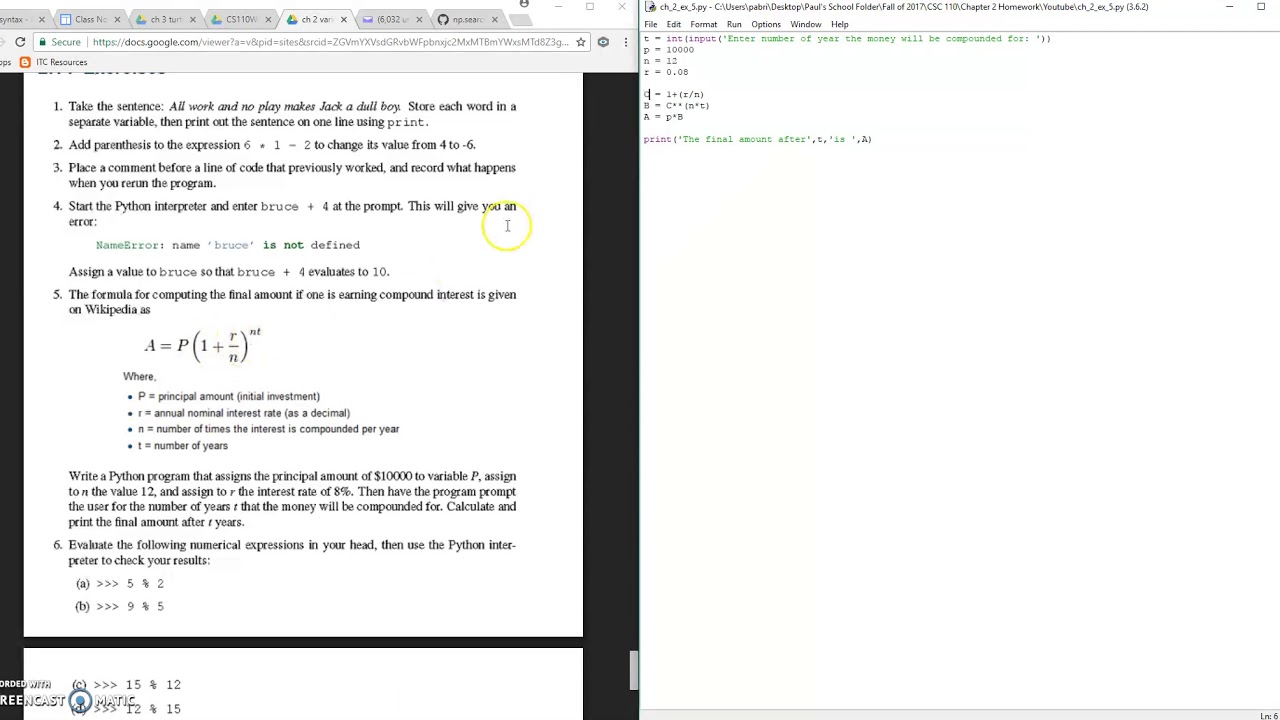Open the Chrome profile icon

524,5
